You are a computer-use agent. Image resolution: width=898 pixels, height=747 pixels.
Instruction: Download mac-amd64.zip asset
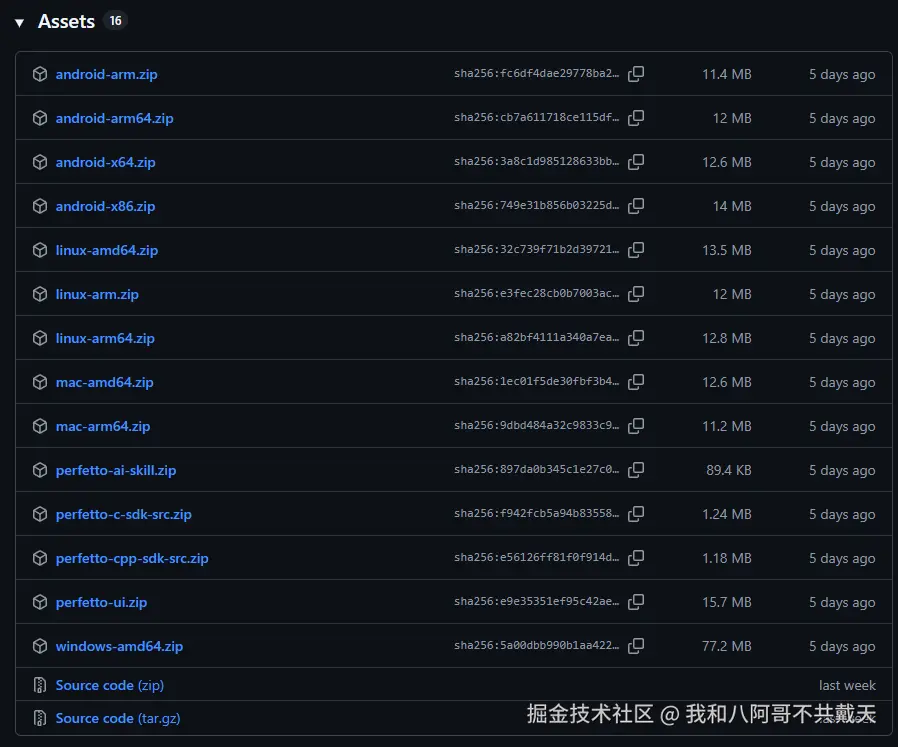pyautogui.click(x=105, y=382)
